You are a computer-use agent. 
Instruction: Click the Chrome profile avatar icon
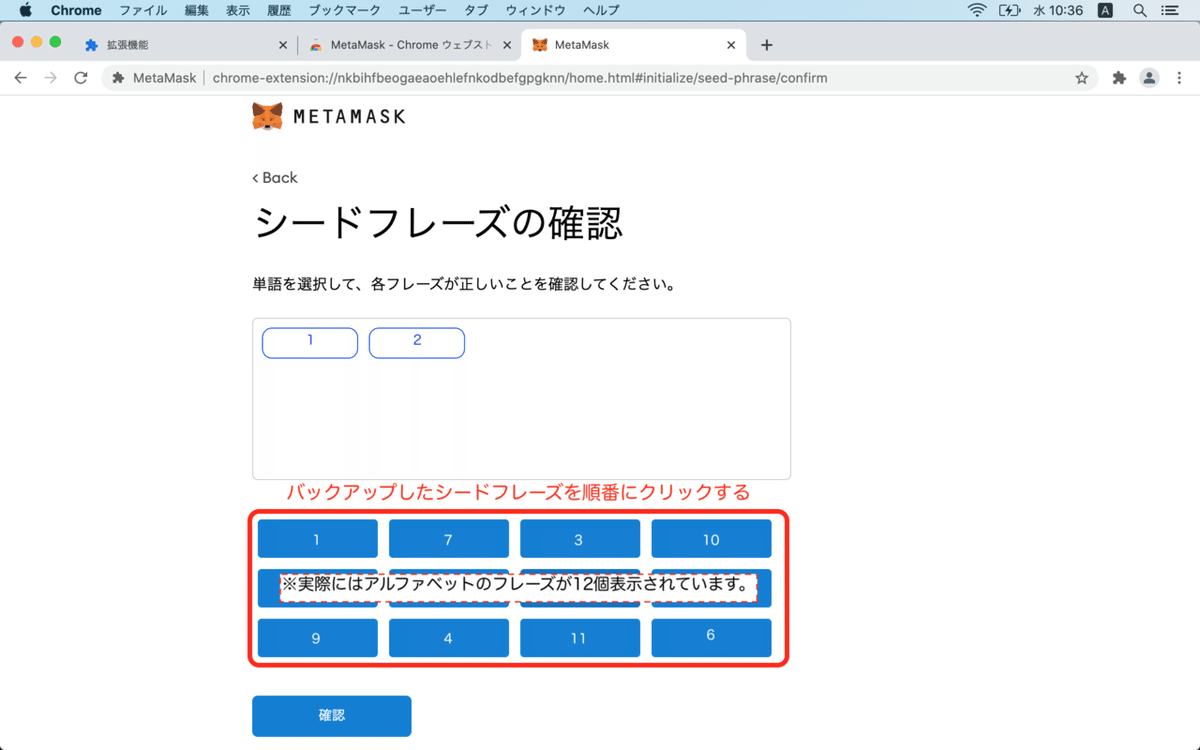1148,77
